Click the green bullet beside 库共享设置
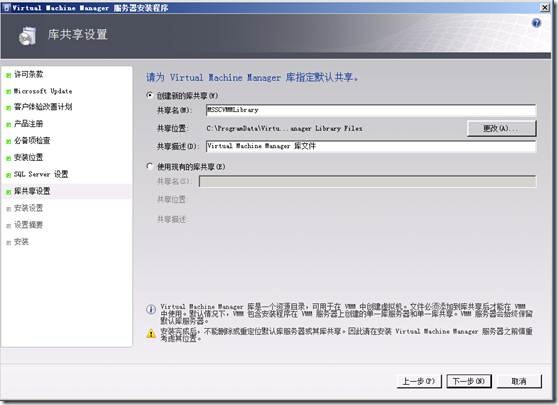Viewport: 558px width, 405px height. pyautogui.click(x=9, y=192)
